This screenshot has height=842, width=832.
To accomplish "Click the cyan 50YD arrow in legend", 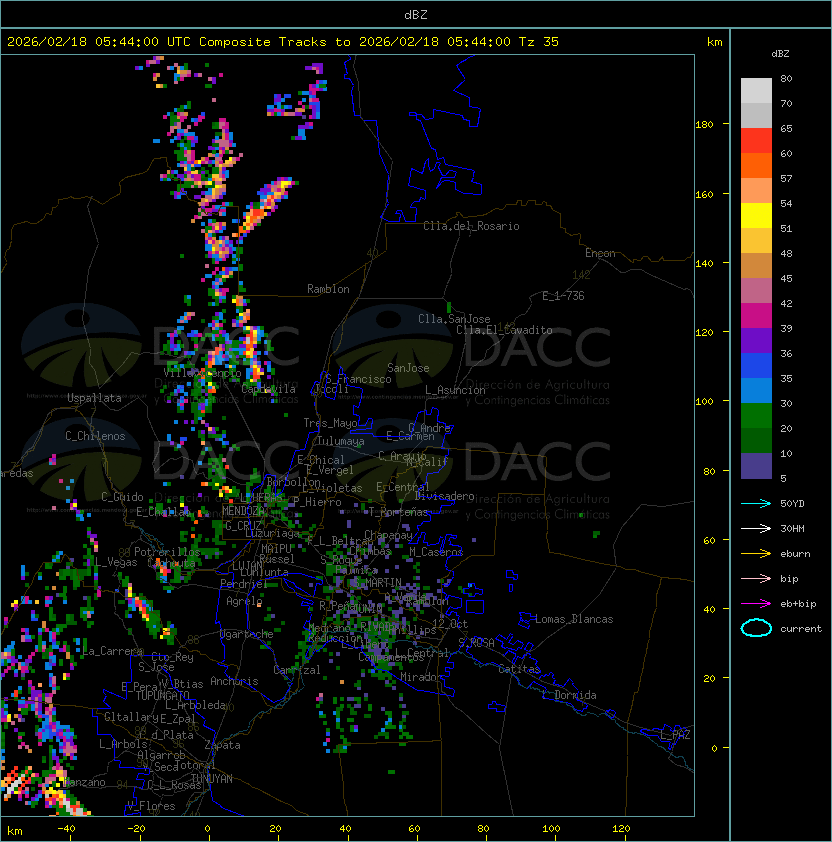I will pos(756,504).
